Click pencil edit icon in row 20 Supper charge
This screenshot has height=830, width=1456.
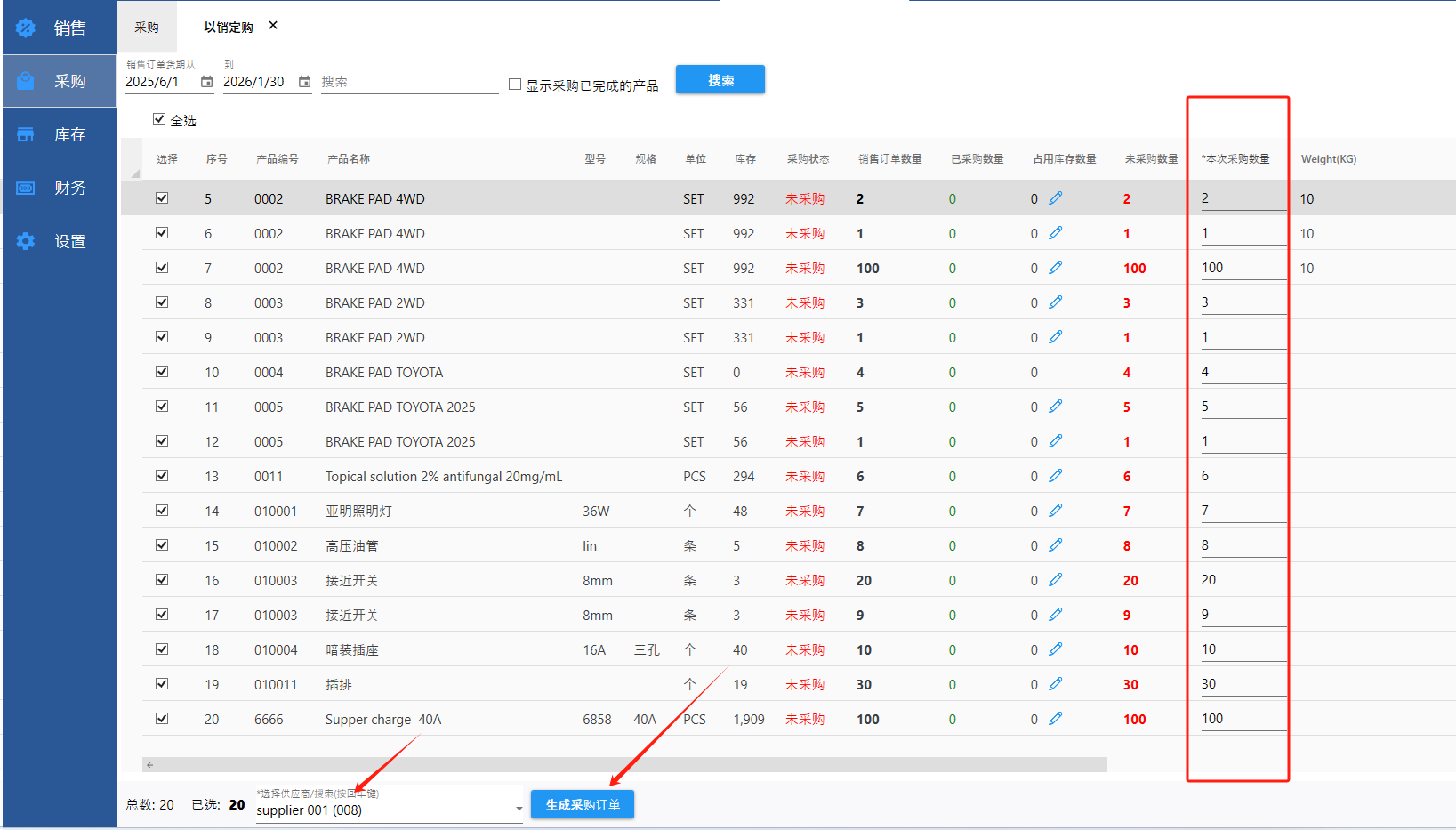(x=1056, y=719)
